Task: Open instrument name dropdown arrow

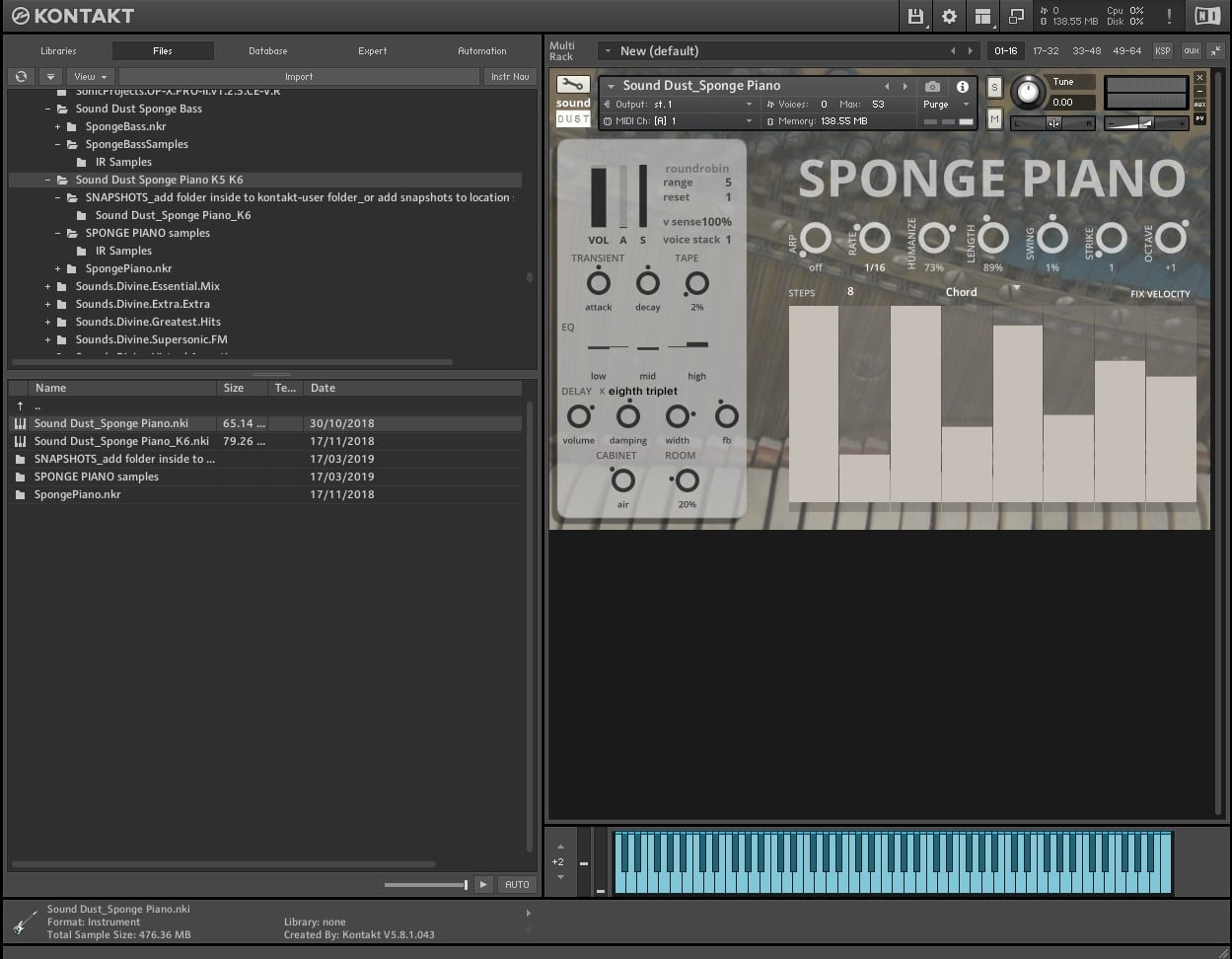Action: click(x=612, y=86)
